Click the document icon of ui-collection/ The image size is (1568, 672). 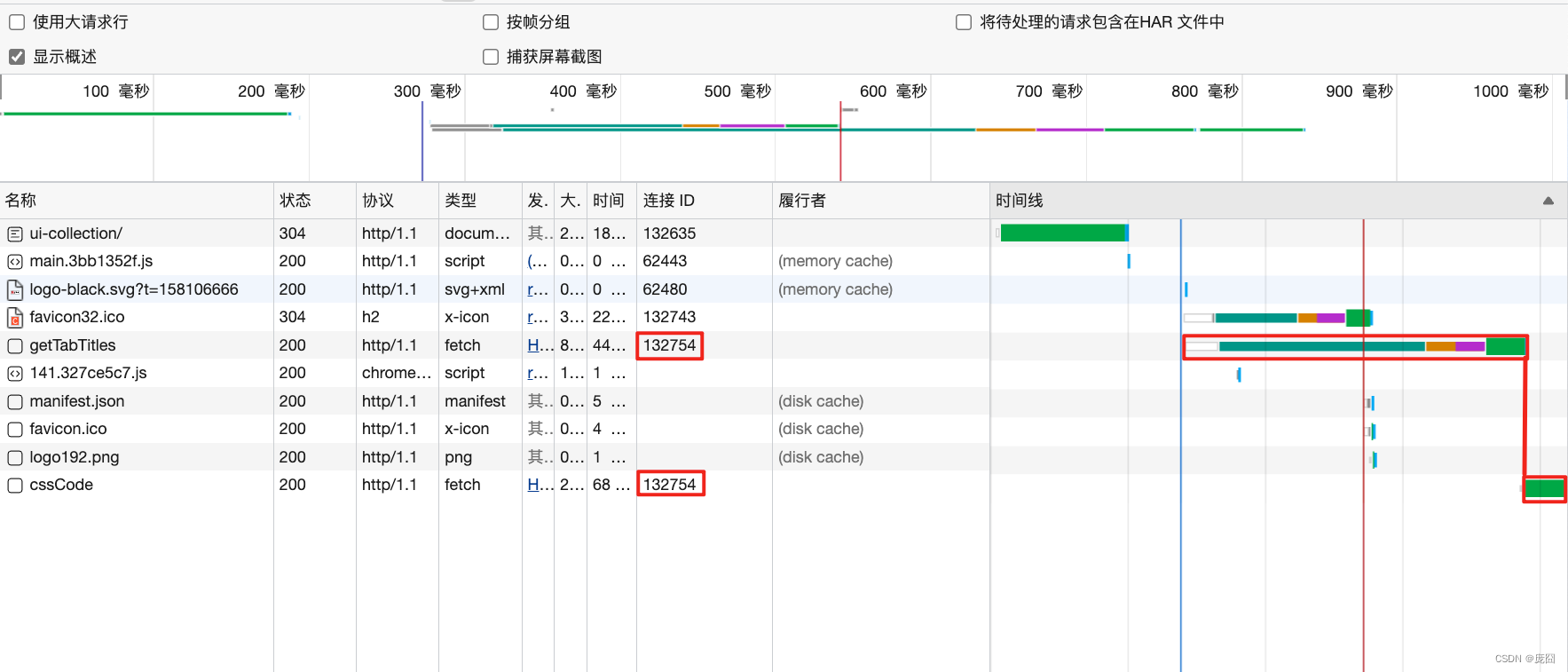(x=15, y=233)
